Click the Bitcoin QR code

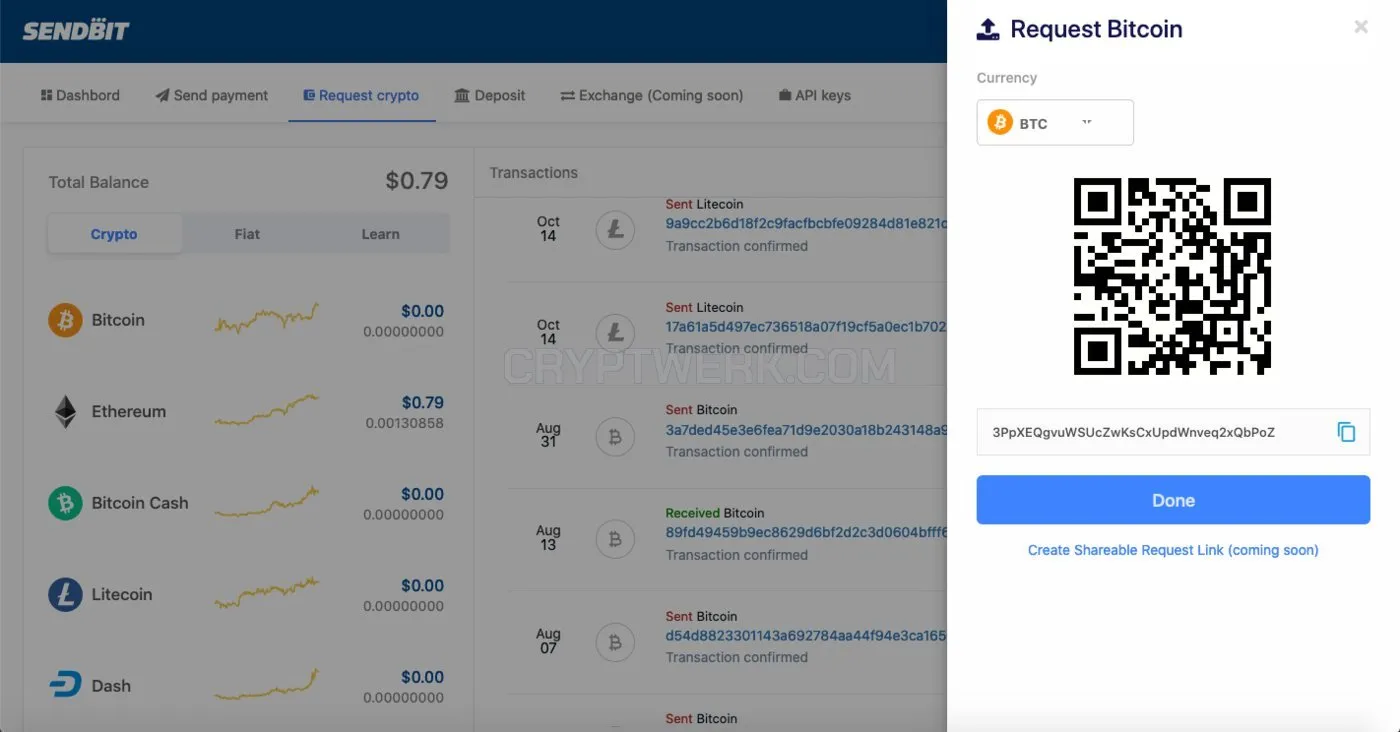pos(1172,277)
